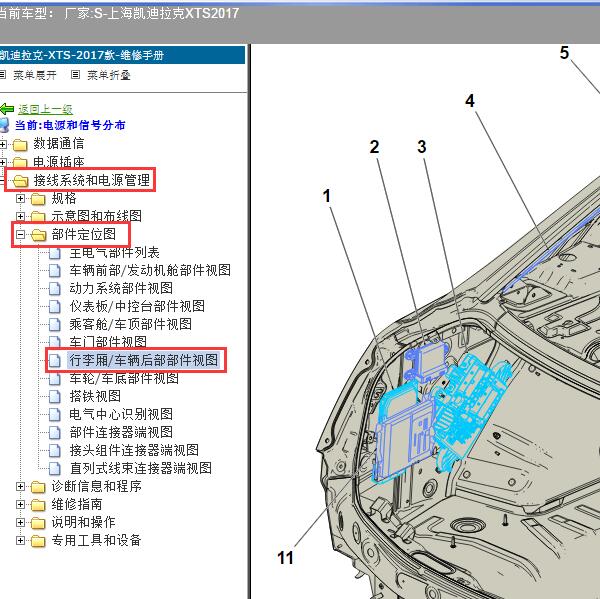Image resolution: width=600 pixels, height=599 pixels.
Task: Click callout number 11 in diagram
Action: [x=285, y=558]
